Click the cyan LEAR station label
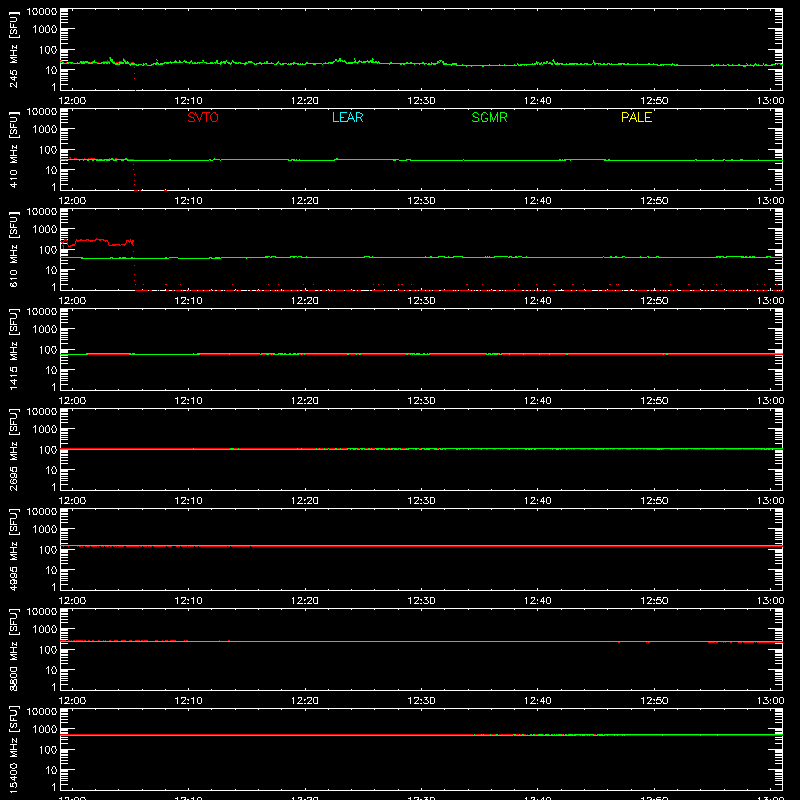The width and height of the screenshot is (800, 800). (347, 117)
